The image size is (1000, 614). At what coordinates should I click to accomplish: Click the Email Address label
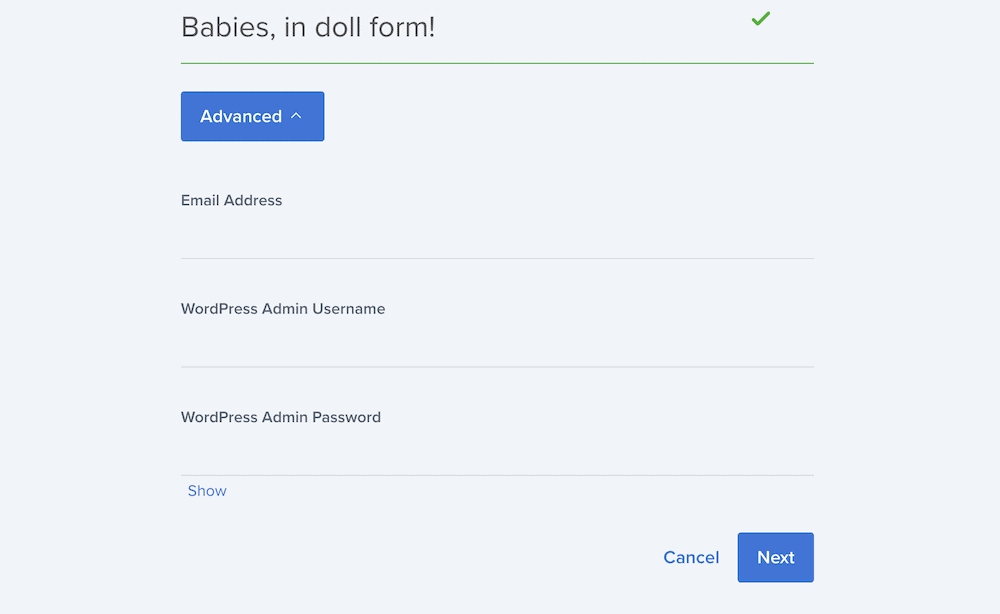pyautogui.click(x=232, y=200)
